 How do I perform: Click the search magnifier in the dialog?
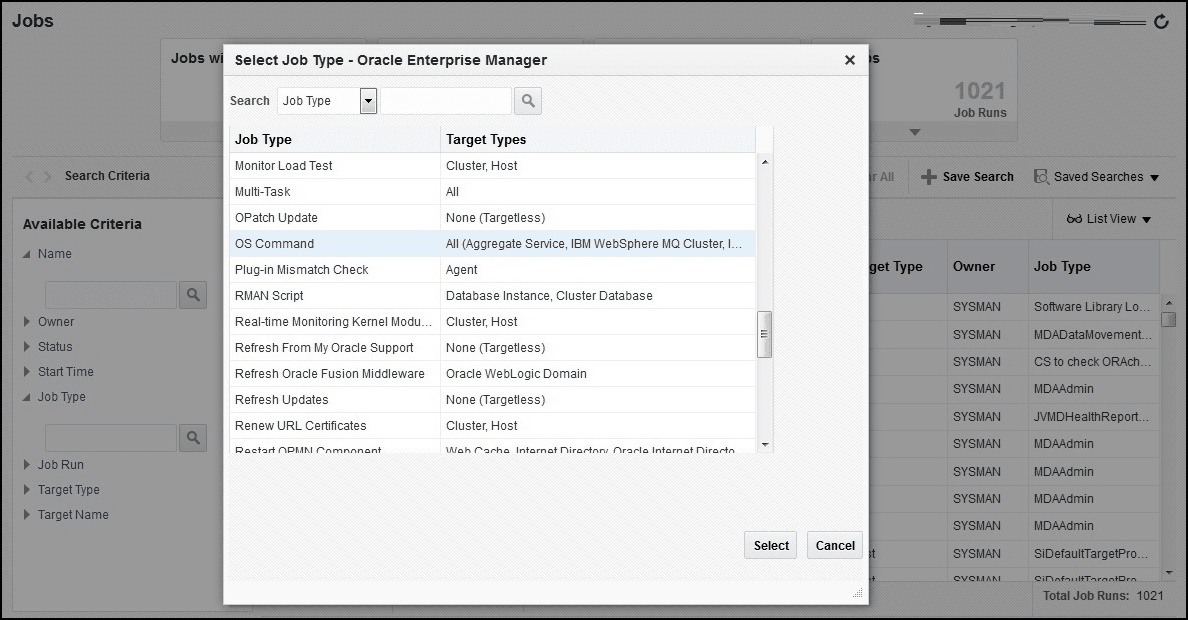pyautogui.click(x=527, y=101)
